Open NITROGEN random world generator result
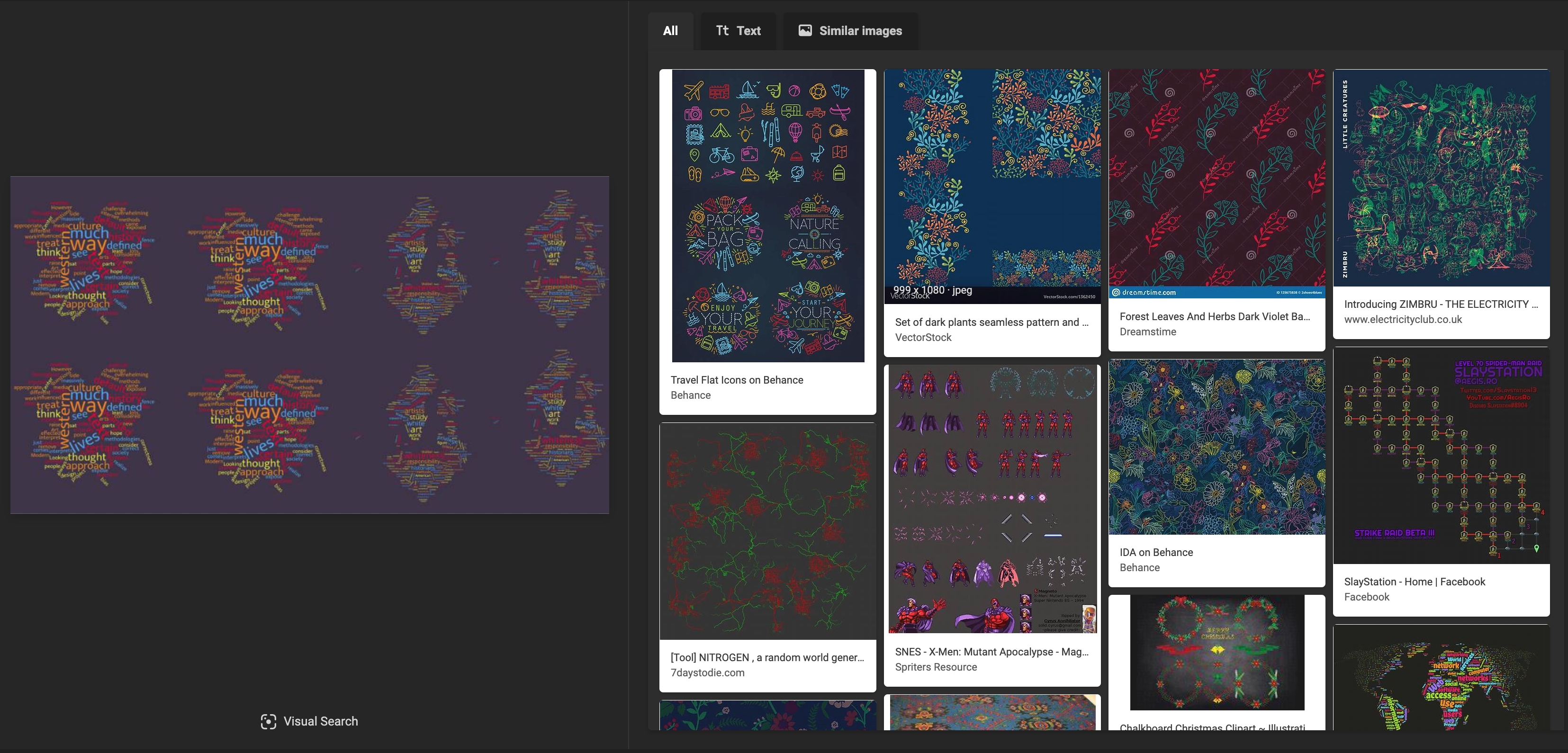Screen dimensions: 1568x753 767,657
